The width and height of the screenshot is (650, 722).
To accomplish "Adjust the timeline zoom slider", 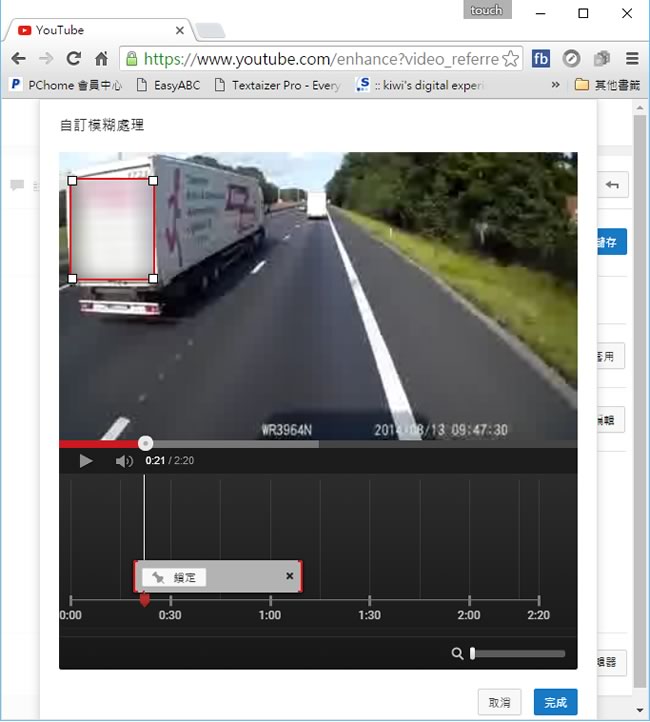I will [x=473, y=653].
